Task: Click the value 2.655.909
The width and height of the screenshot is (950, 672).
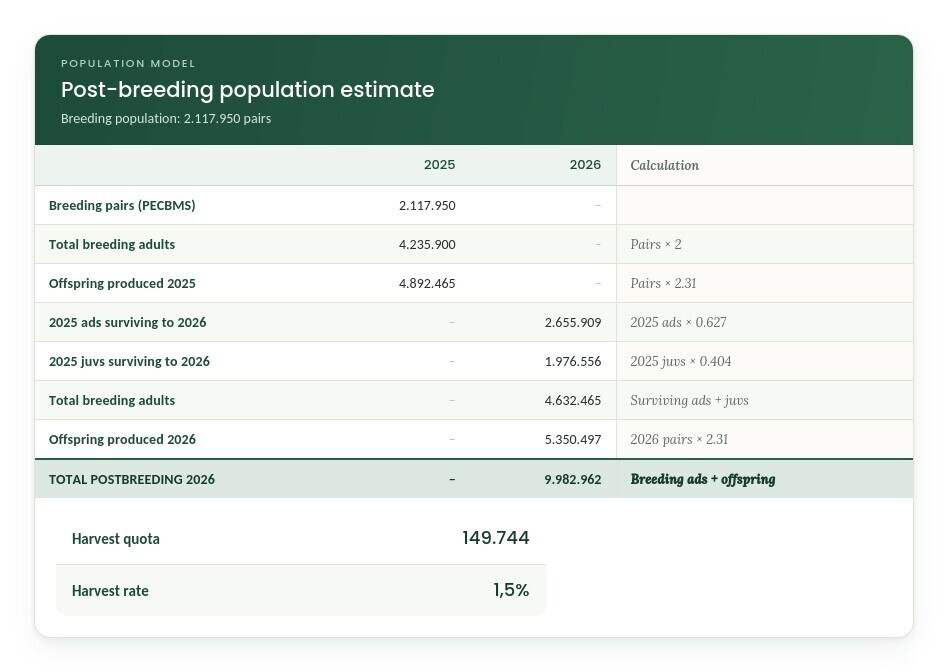Action: (573, 322)
